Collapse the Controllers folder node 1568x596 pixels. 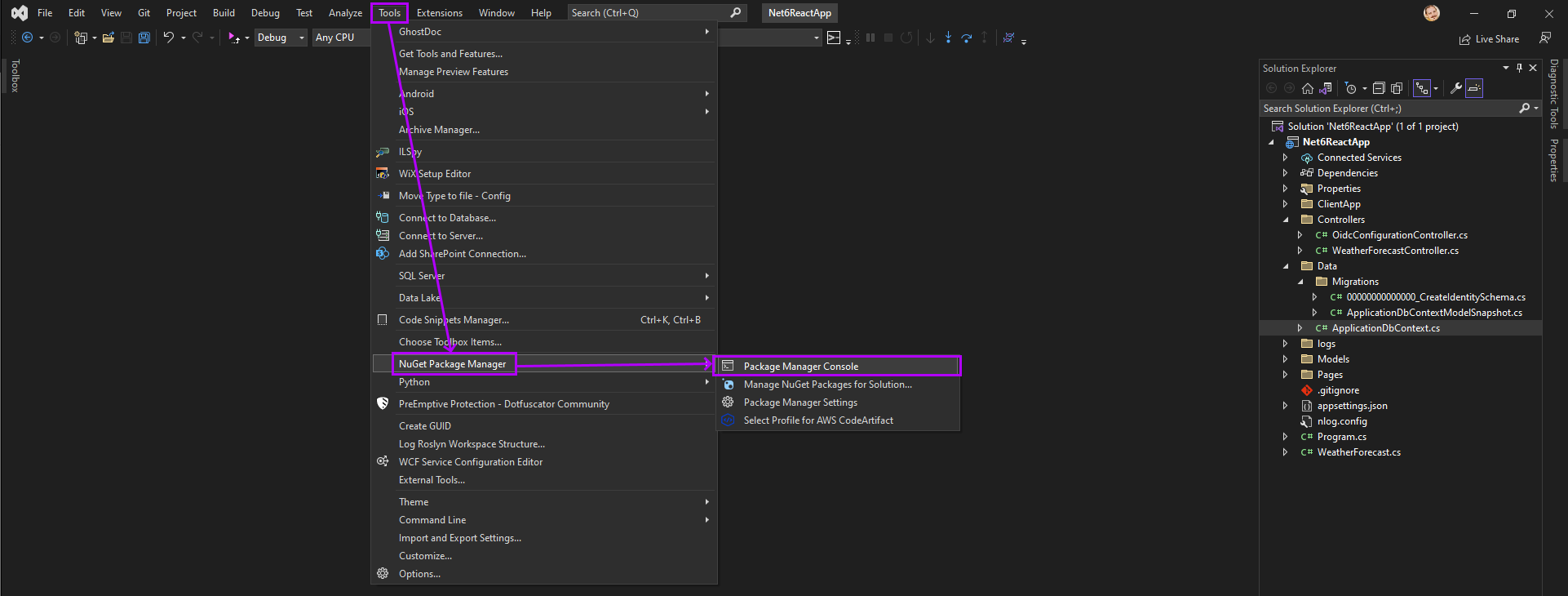[x=1286, y=220]
